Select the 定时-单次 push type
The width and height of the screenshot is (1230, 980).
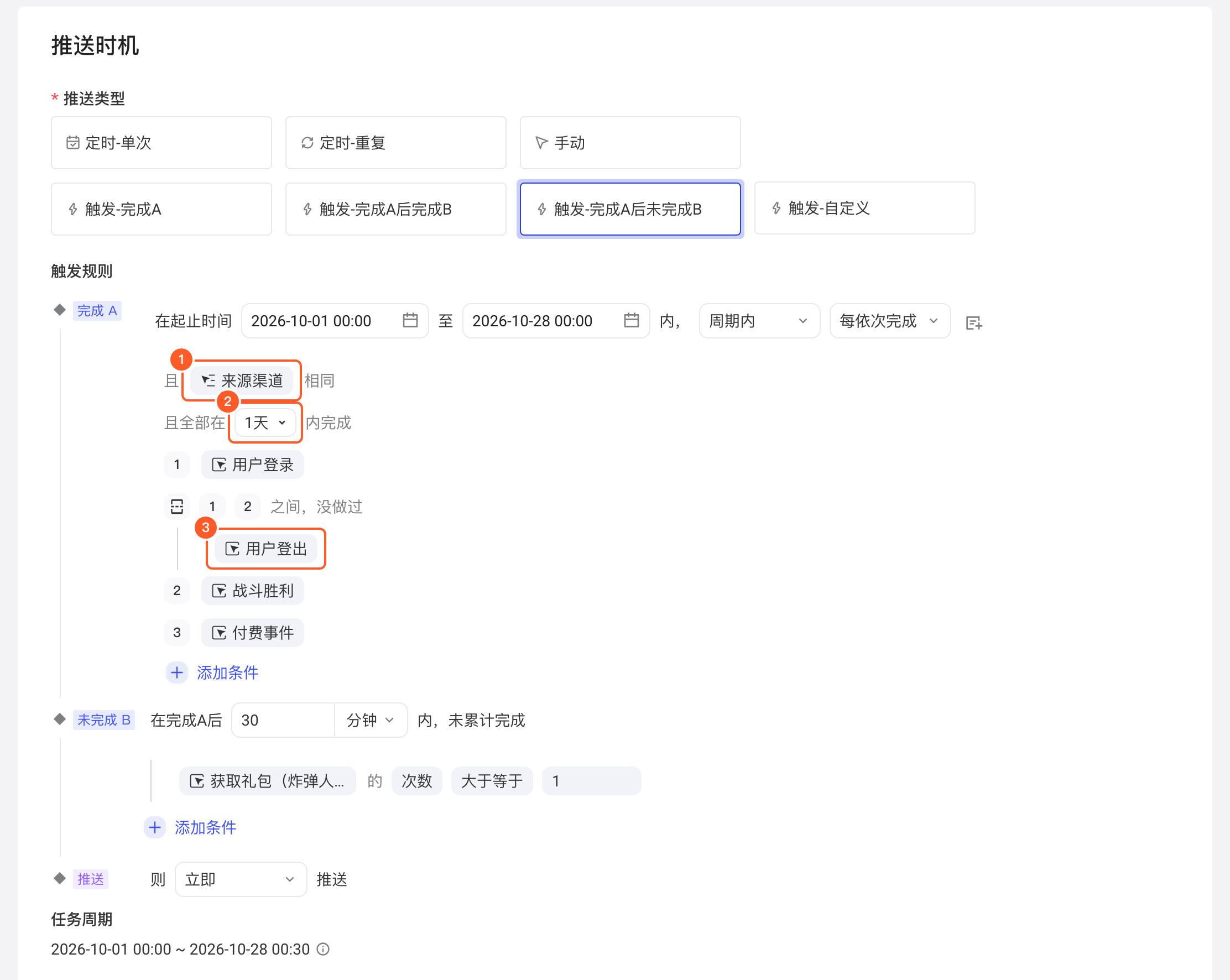click(x=161, y=143)
